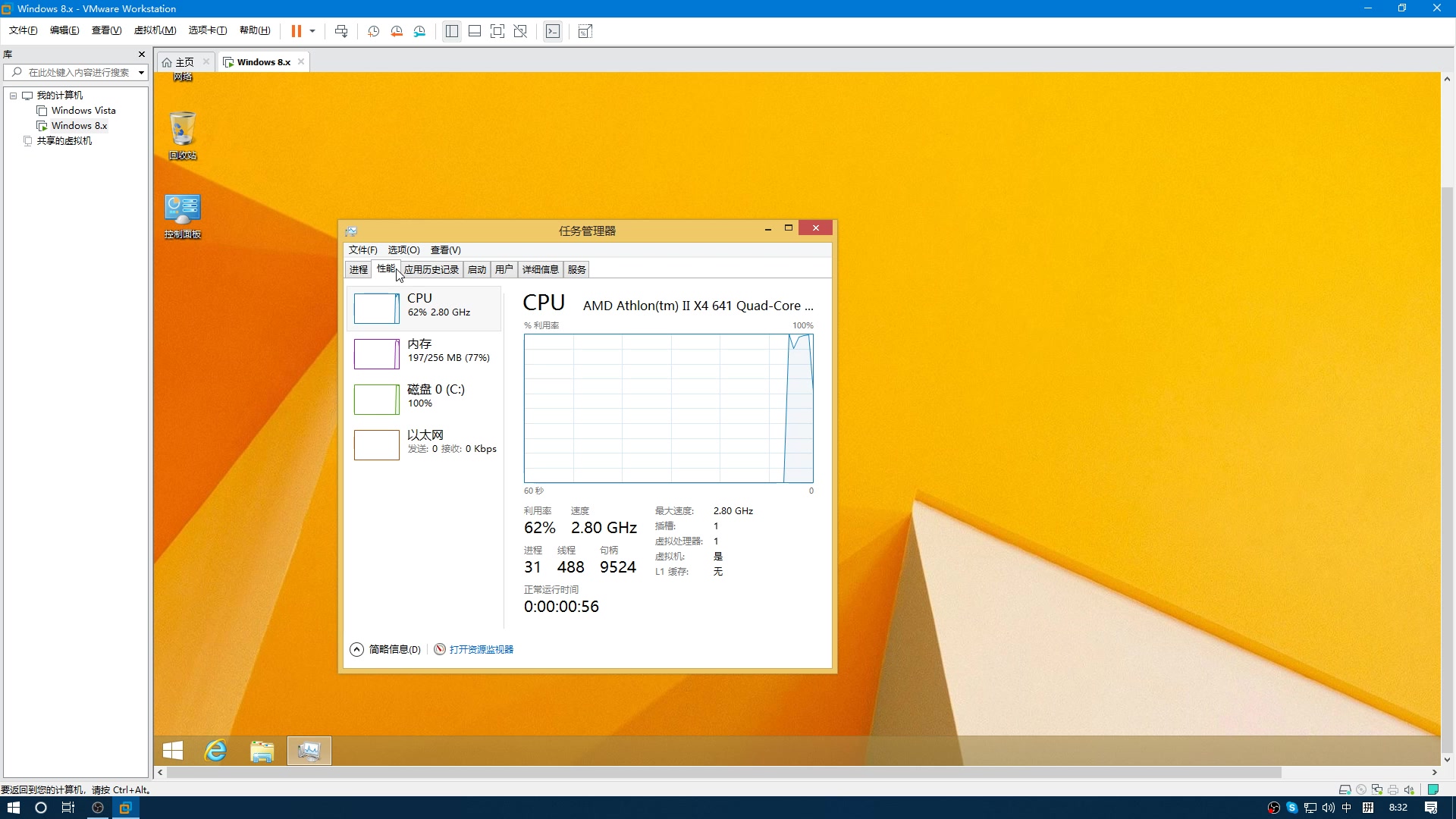
Task: Expand the Windows 8.x virtual machine tree item
Action: [79, 125]
